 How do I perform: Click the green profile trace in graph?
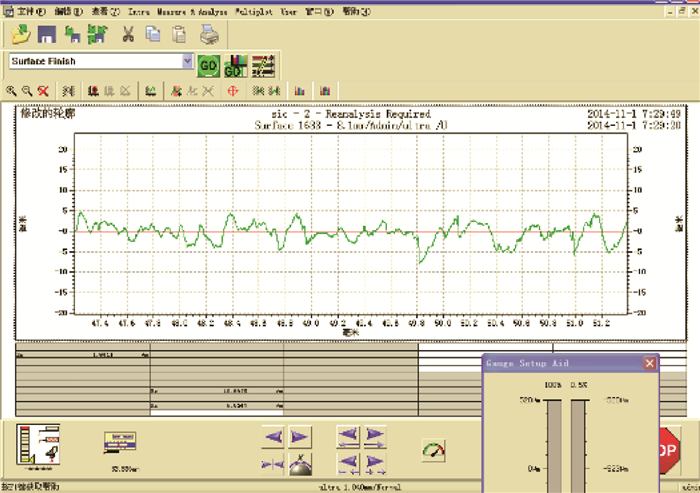(230, 216)
